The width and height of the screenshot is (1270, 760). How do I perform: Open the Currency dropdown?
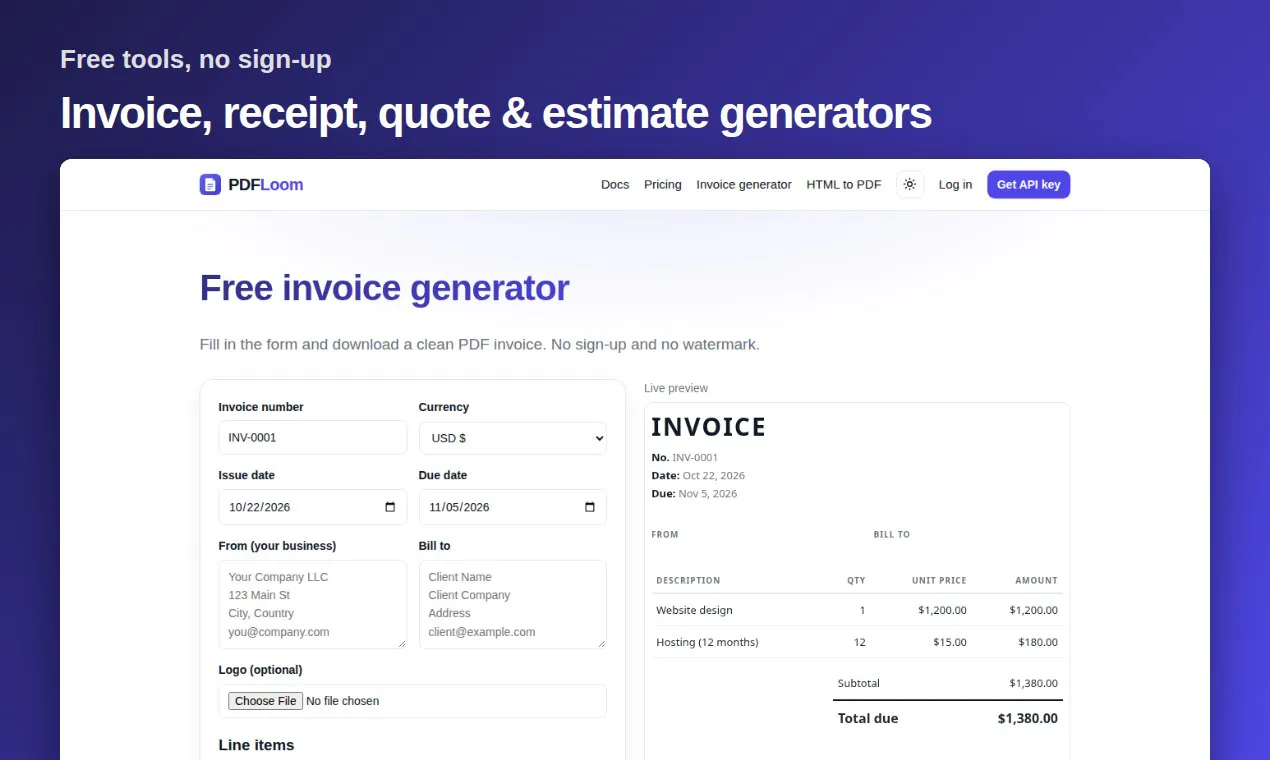[513, 438]
